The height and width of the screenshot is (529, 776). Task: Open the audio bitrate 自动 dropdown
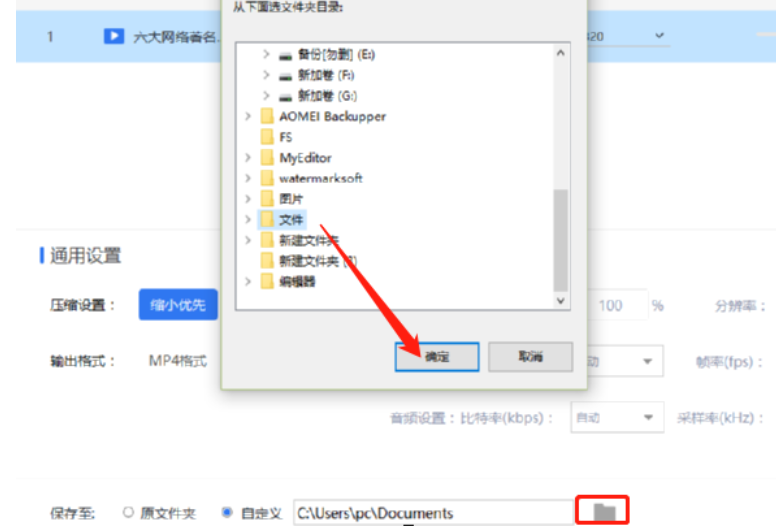pyautogui.click(x=617, y=418)
